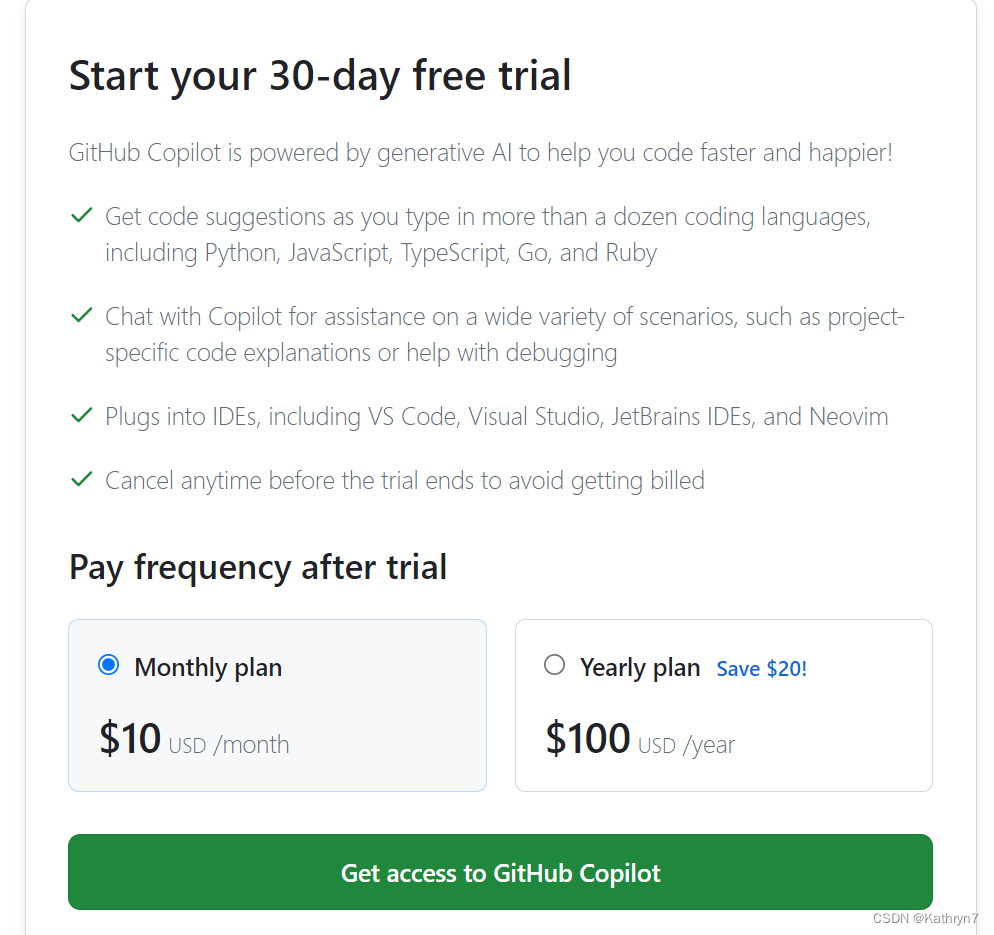Click the Python and JavaScript languages text
Image resolution: width=994 pixels, height=935 pixels.
tap(380, 252)
